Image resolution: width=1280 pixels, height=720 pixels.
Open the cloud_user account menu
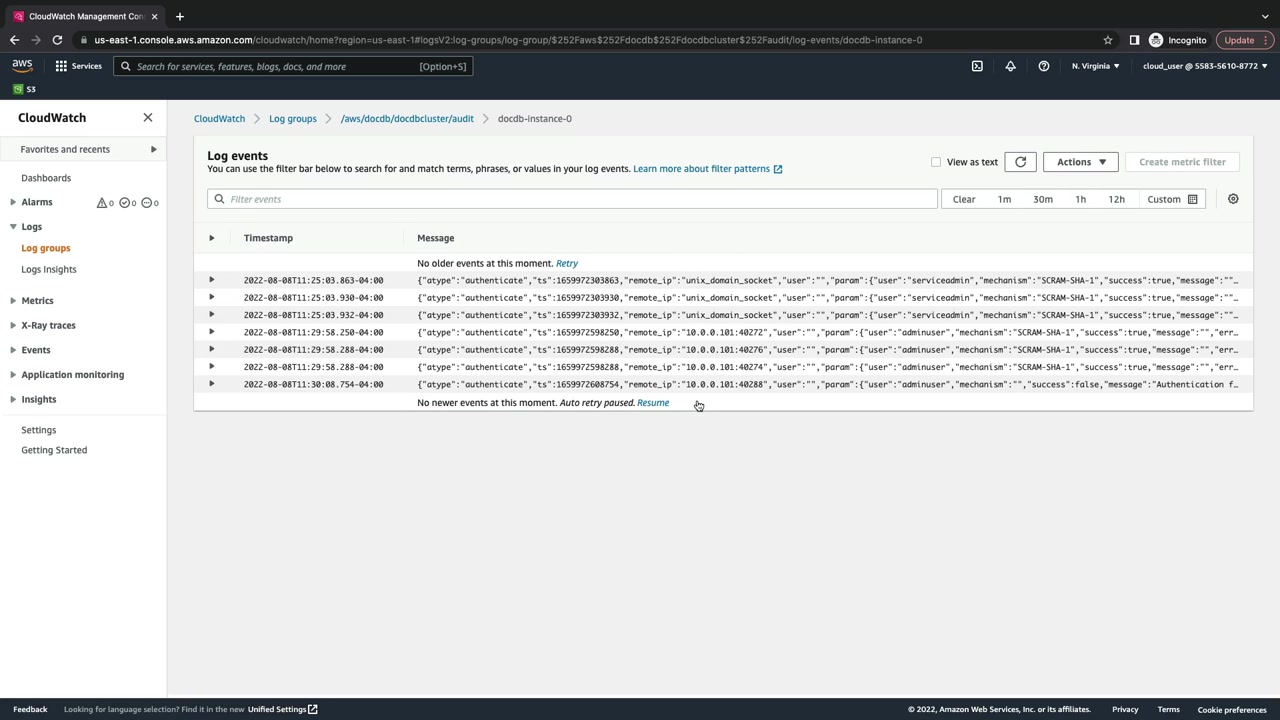coord(1205,66)
